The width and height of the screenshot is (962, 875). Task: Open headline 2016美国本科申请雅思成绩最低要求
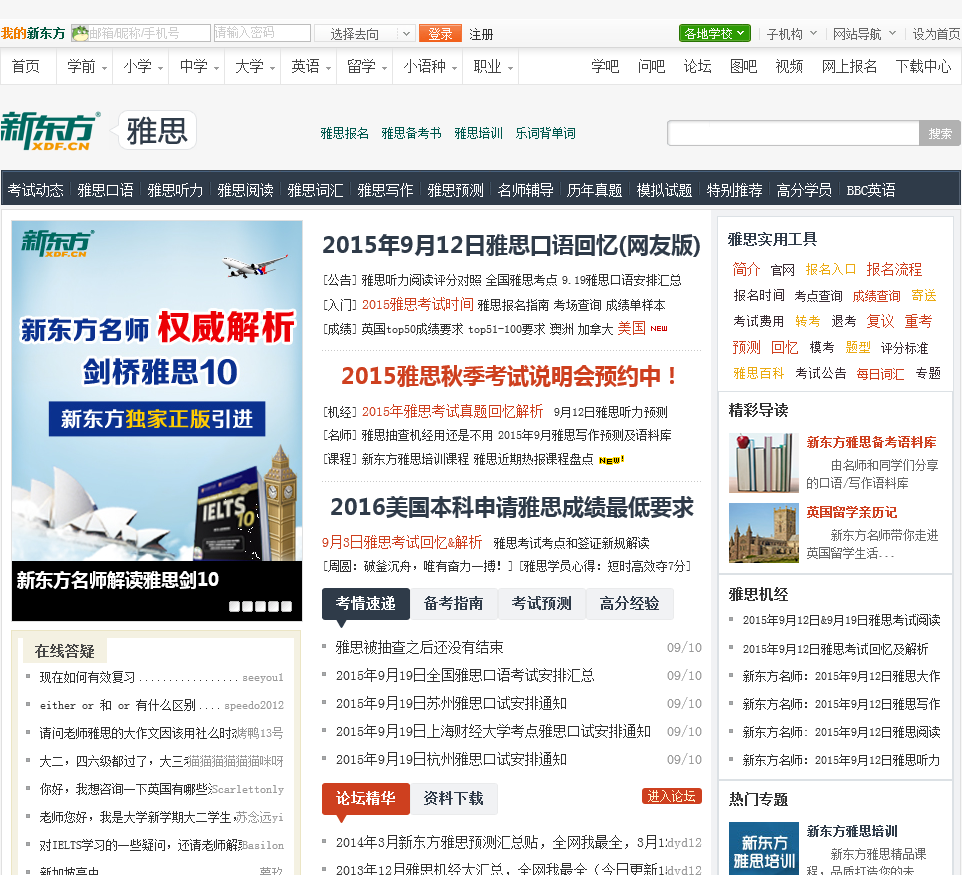(x=512, y=507)
